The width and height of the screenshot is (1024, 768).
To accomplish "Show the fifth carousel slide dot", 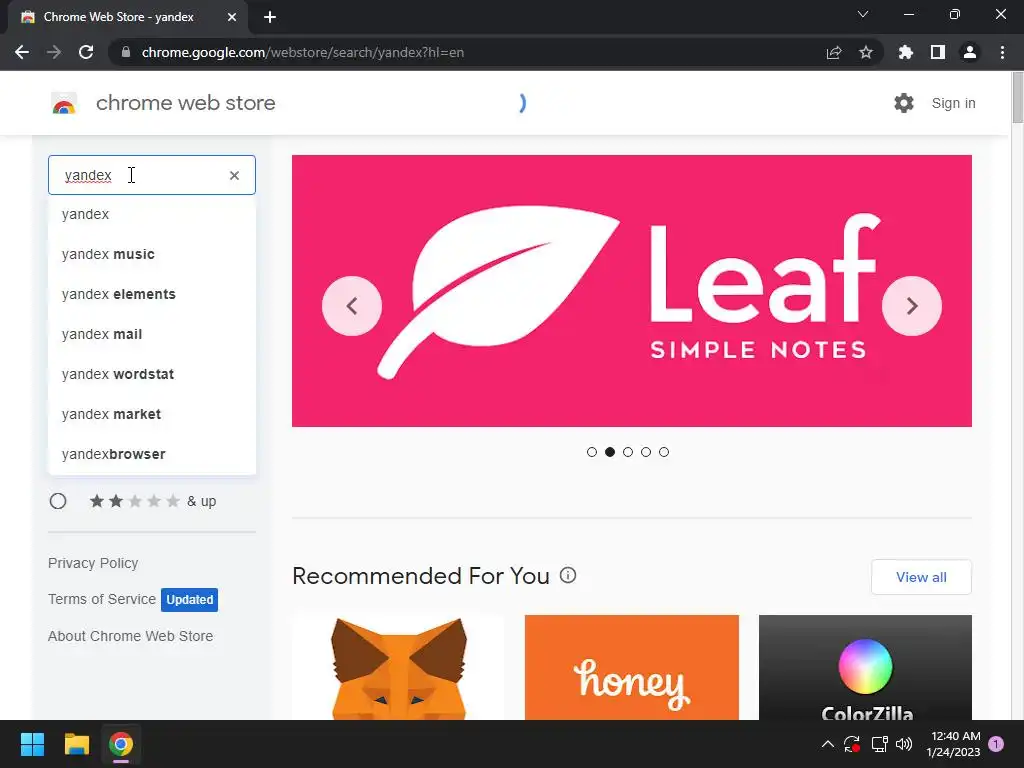I will [664, 452].
